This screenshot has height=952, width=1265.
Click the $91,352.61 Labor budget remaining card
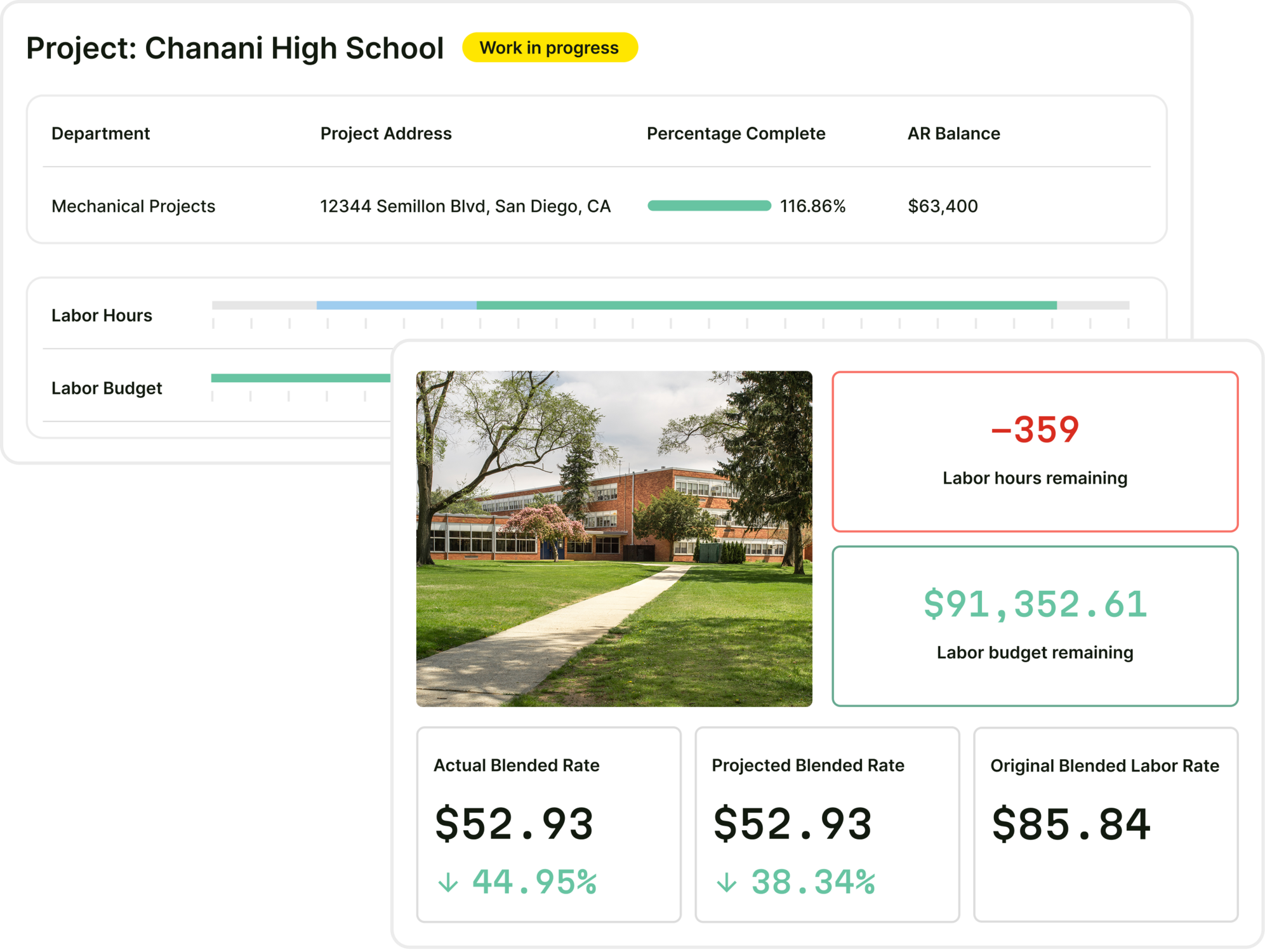[1035, 626]
